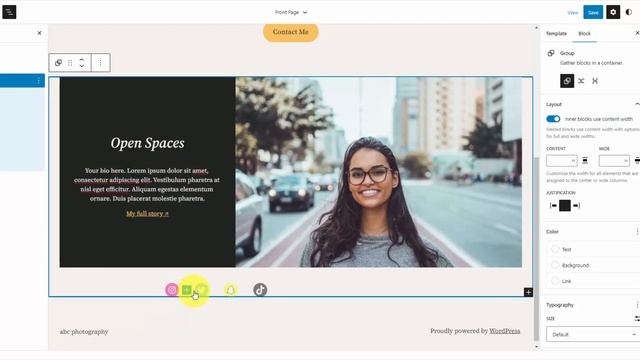Add a block with the black plus button
640x360 pixels.
(528, 292)
